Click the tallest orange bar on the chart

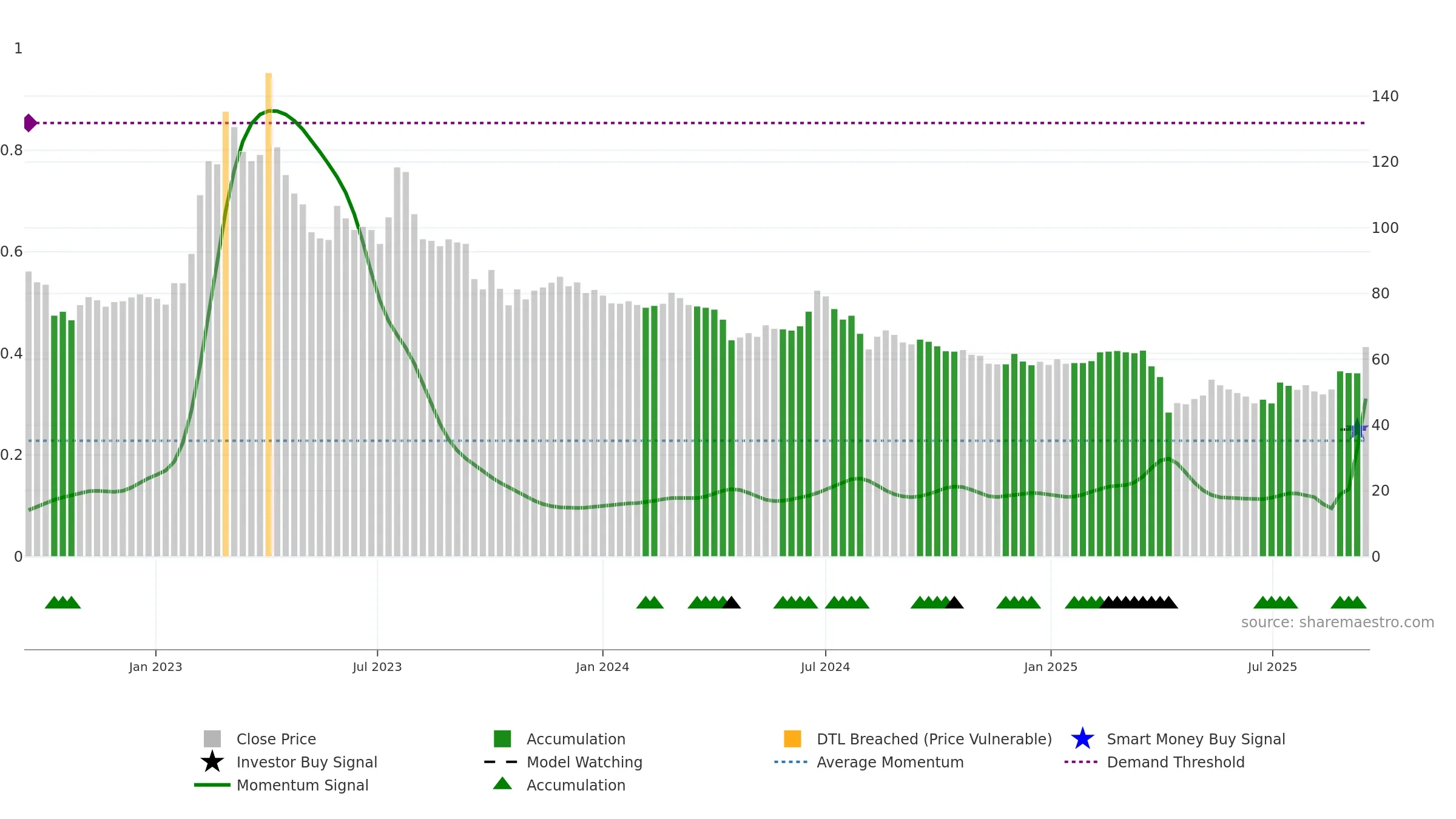click(268, 314)
